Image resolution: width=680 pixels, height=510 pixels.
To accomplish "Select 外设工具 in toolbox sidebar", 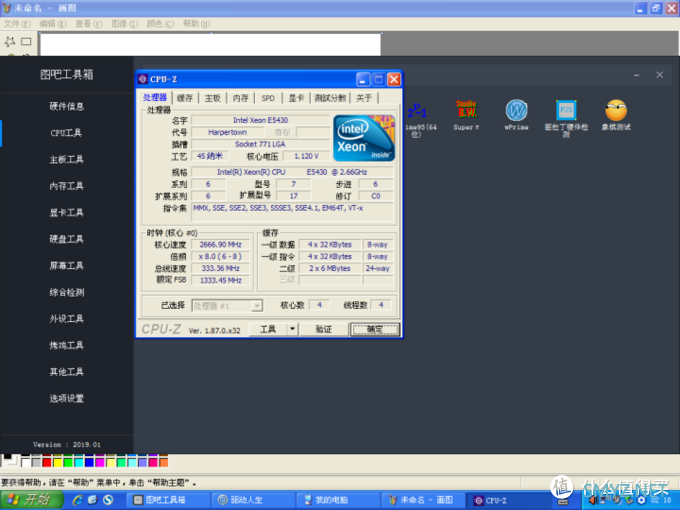I will click(66, 319).
